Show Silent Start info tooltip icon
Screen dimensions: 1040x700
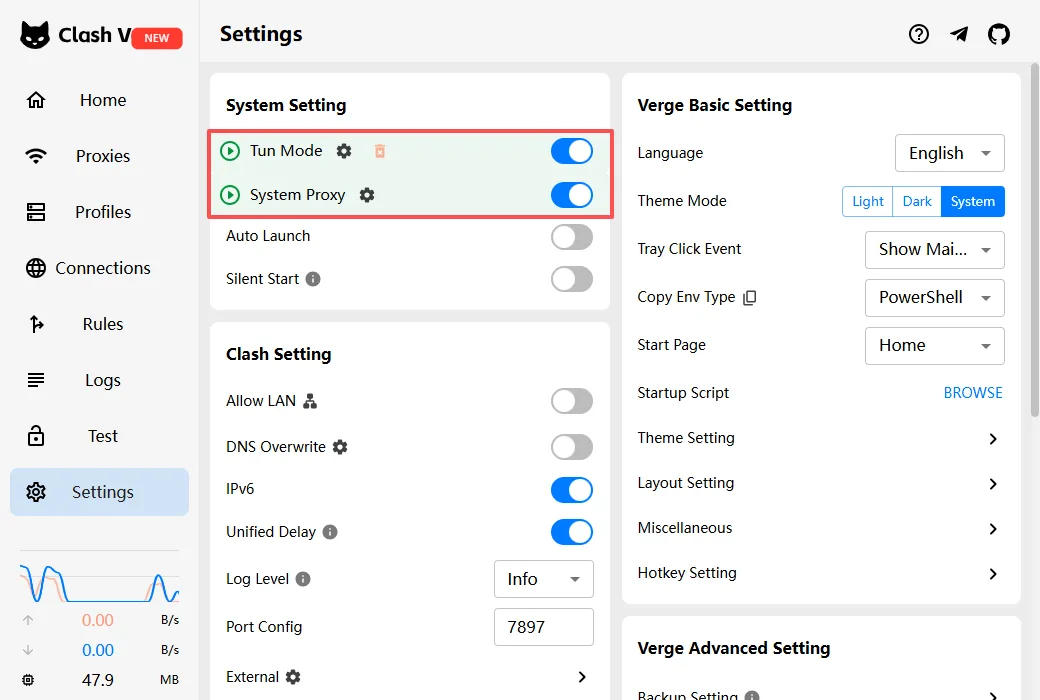point(313,279)
